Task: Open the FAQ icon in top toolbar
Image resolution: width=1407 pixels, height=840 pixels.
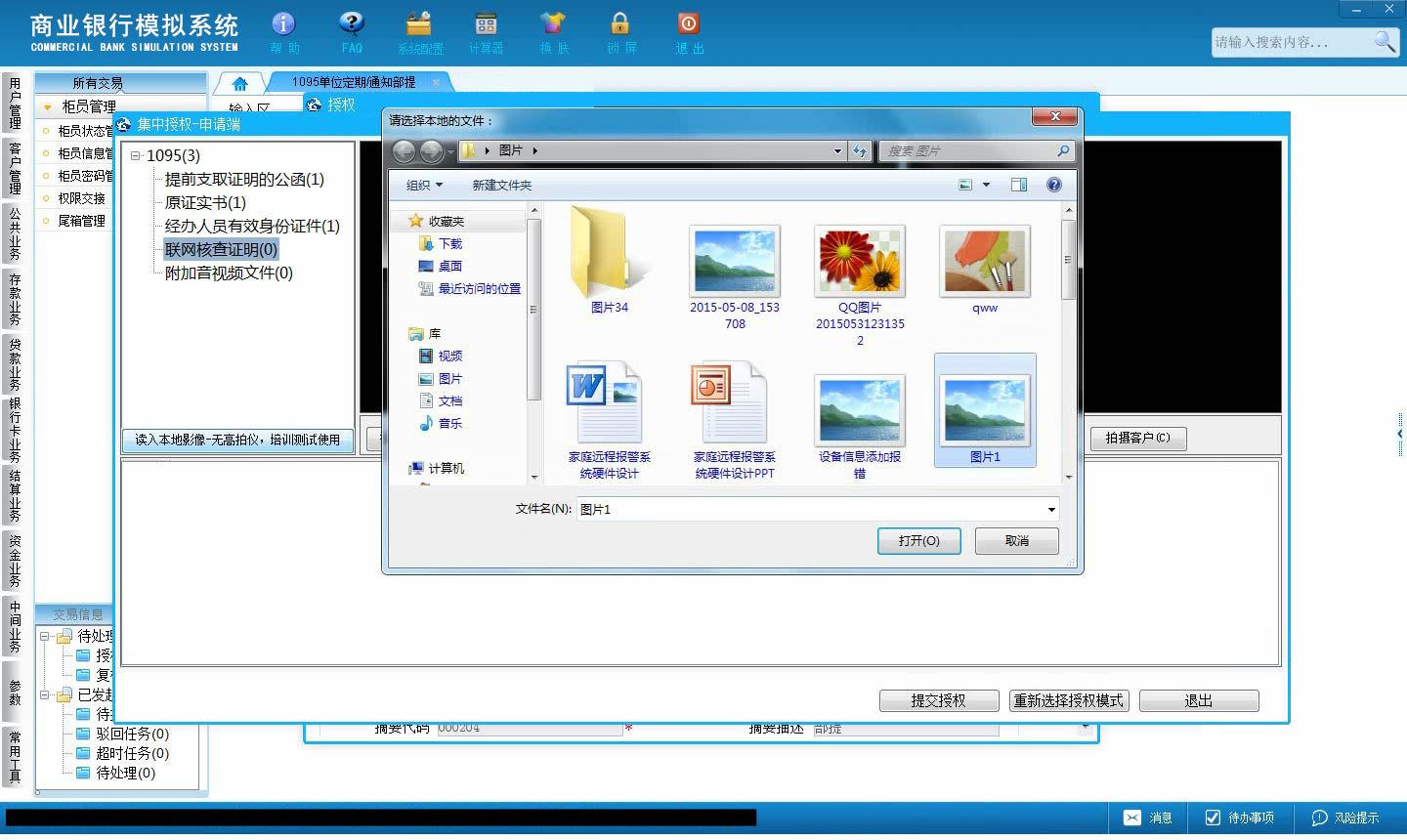Action: click(x=352, y=23)
